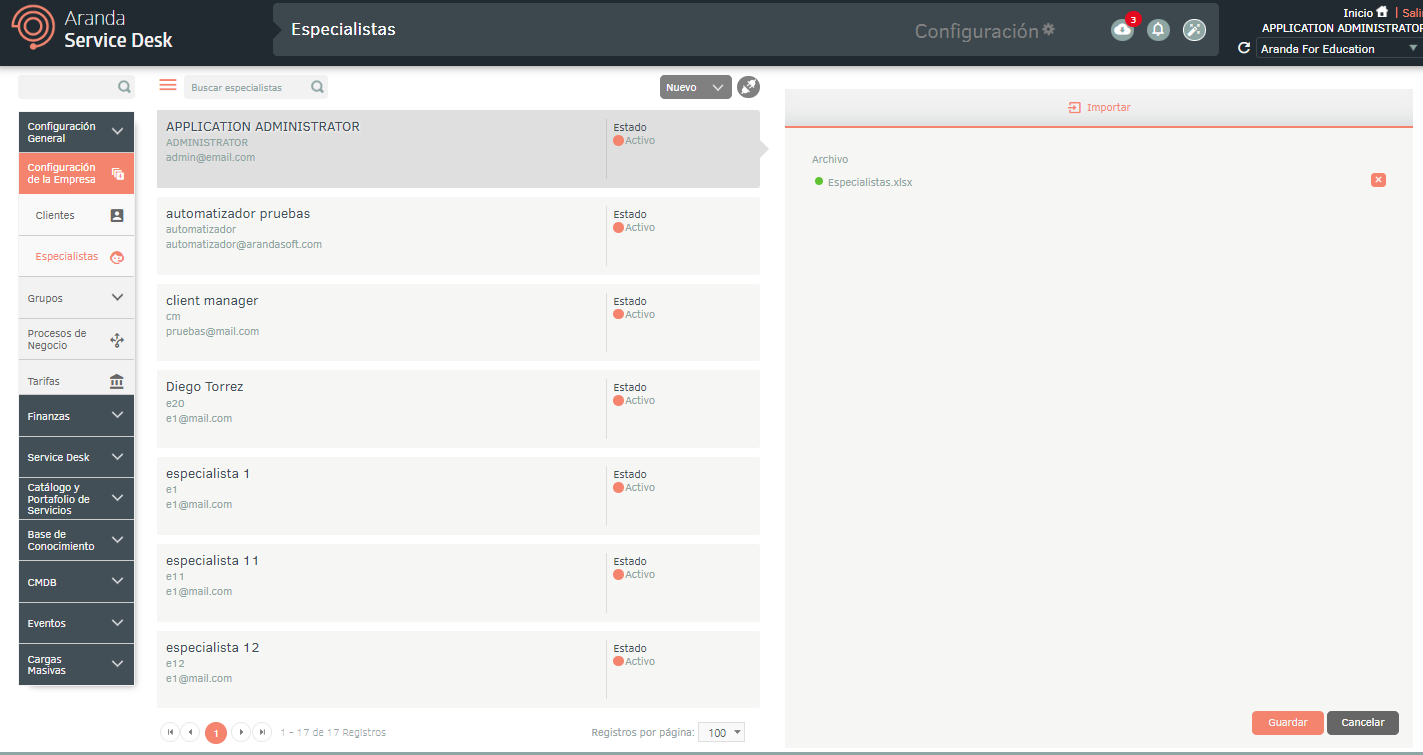Expand the Cargas Masivas section

[76, 665]
